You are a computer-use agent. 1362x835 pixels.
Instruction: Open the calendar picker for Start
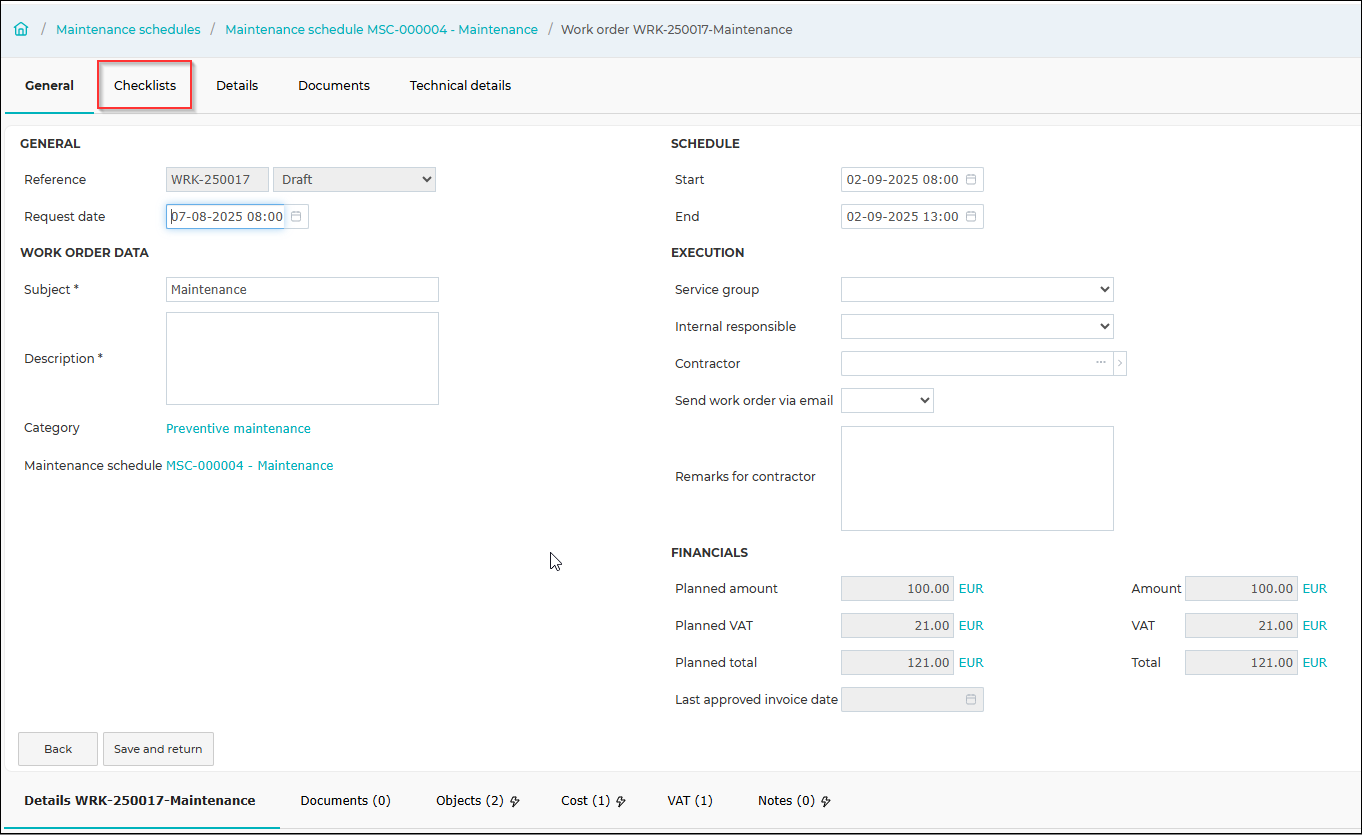[970, 180]
